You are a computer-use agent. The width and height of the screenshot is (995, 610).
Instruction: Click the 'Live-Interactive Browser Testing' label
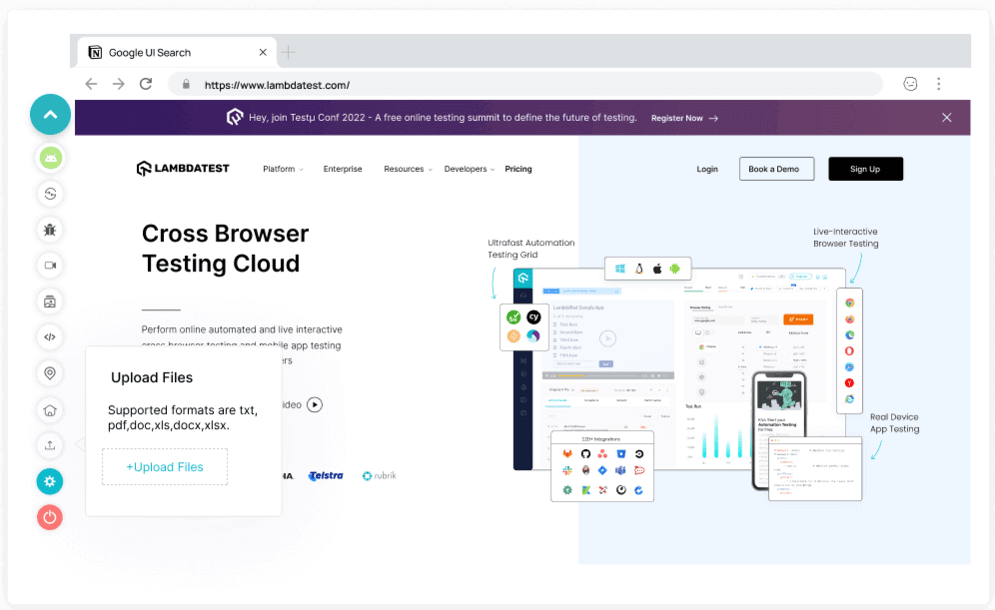click(x=846, y=237)
